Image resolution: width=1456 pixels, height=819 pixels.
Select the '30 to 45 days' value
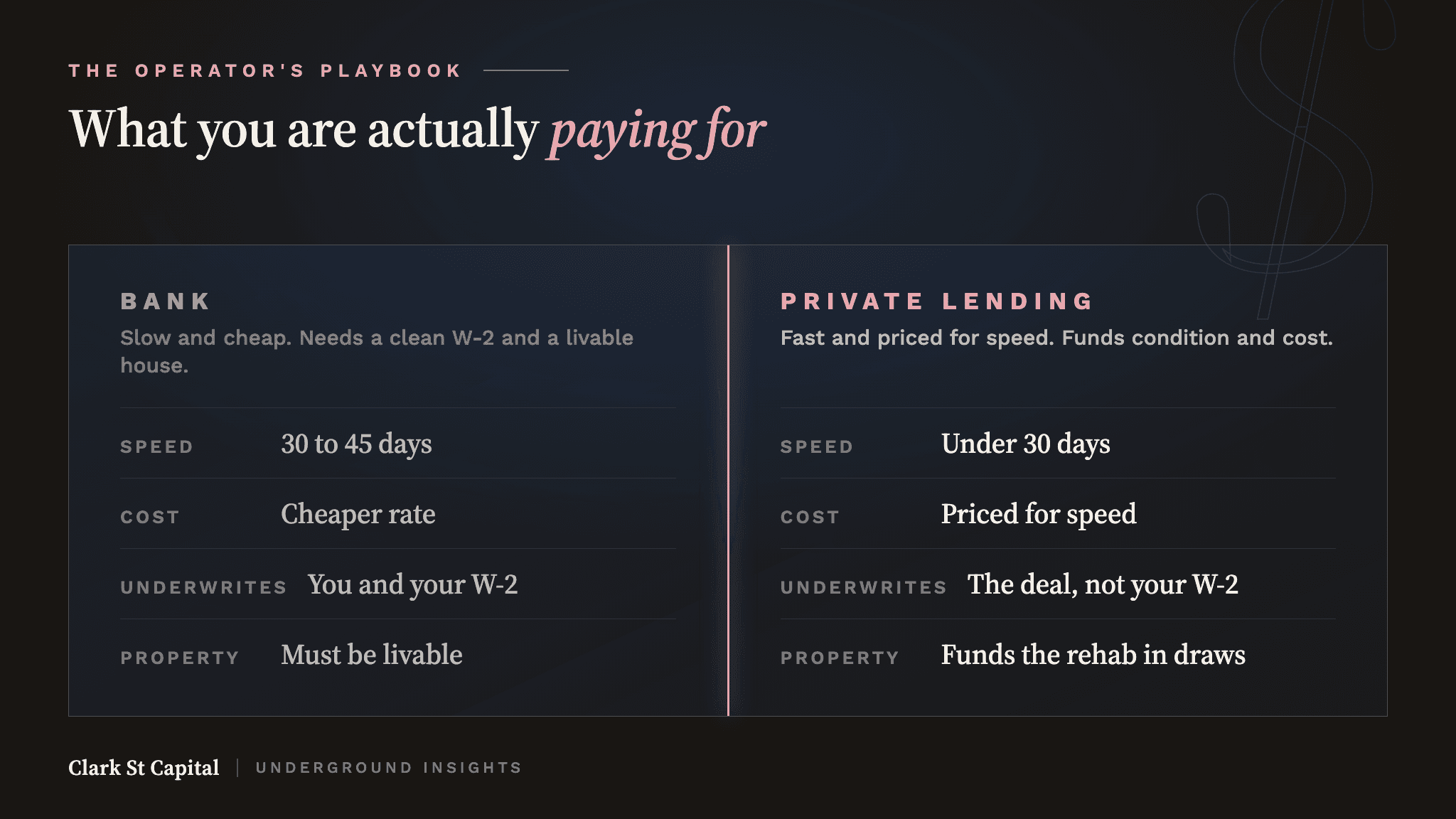coord(356,444)
